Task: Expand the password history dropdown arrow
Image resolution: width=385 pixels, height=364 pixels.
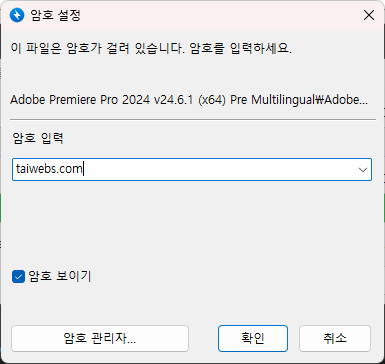Action: point(363,170)
